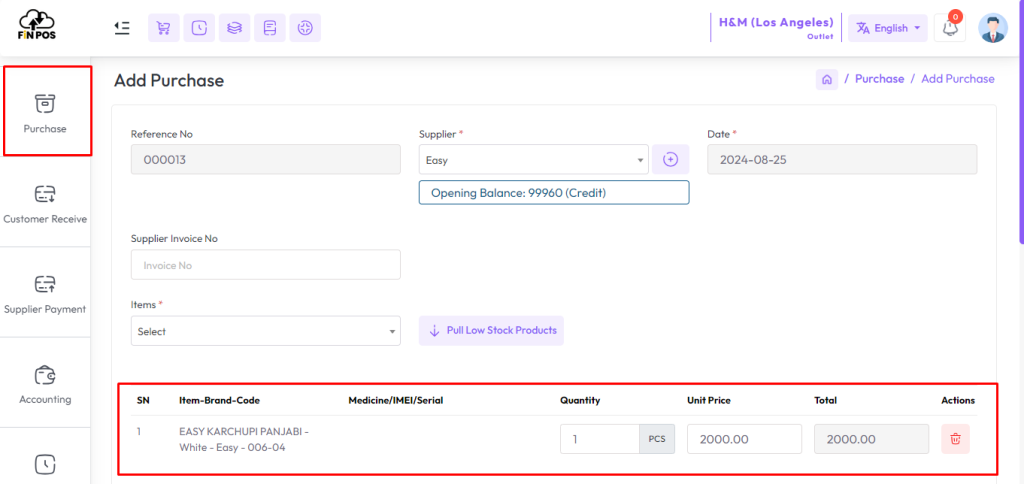Expand the Supplier dropdown showing Easy
Image resolution: width=1024 pixels, height=484 pixels.
pyautogui.click(x=534, y=159)
